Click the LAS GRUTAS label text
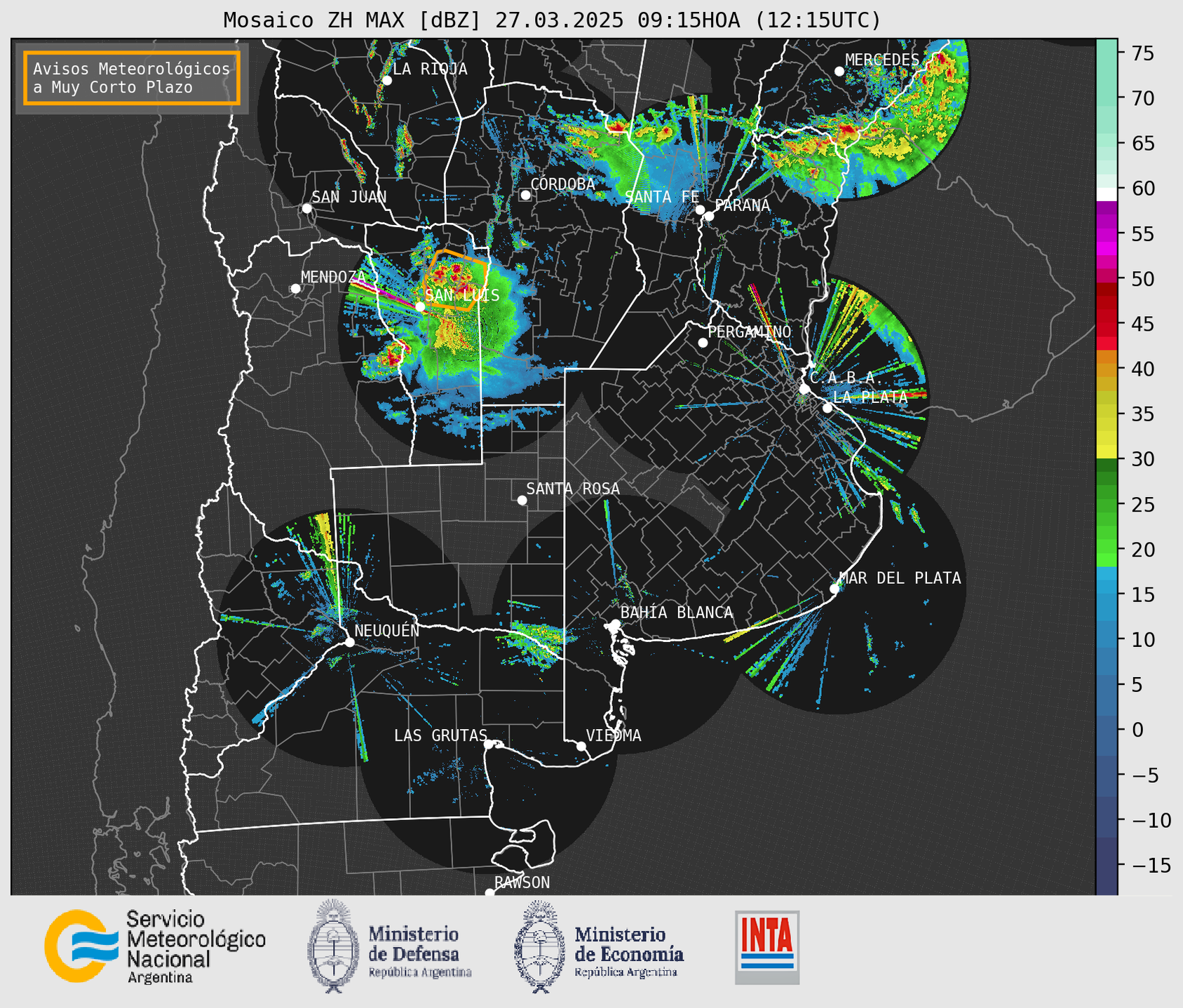This screenshot has width=1183, height=1008. 440,735
